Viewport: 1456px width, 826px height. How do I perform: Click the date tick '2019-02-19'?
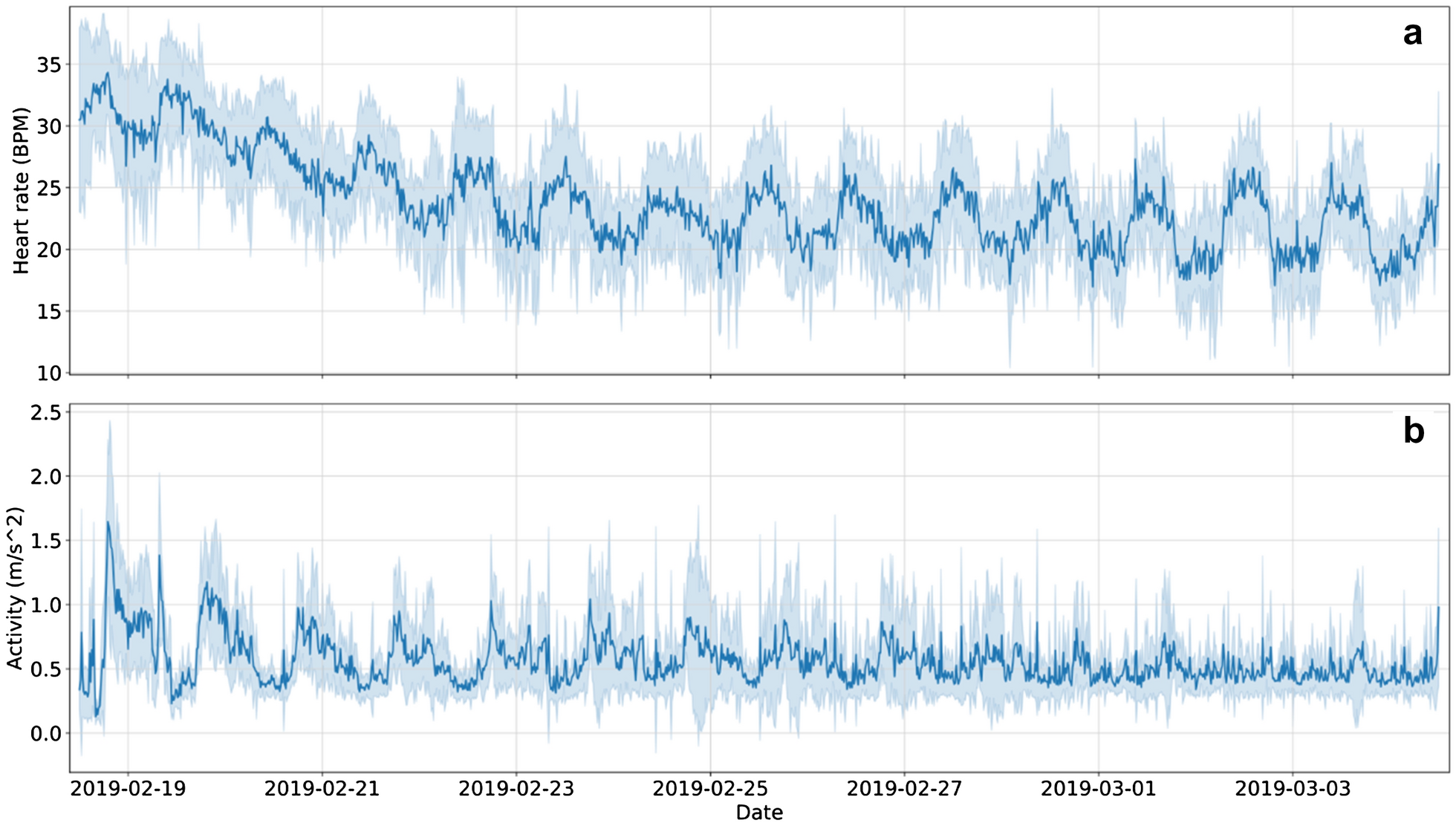(x=128, y=788)
